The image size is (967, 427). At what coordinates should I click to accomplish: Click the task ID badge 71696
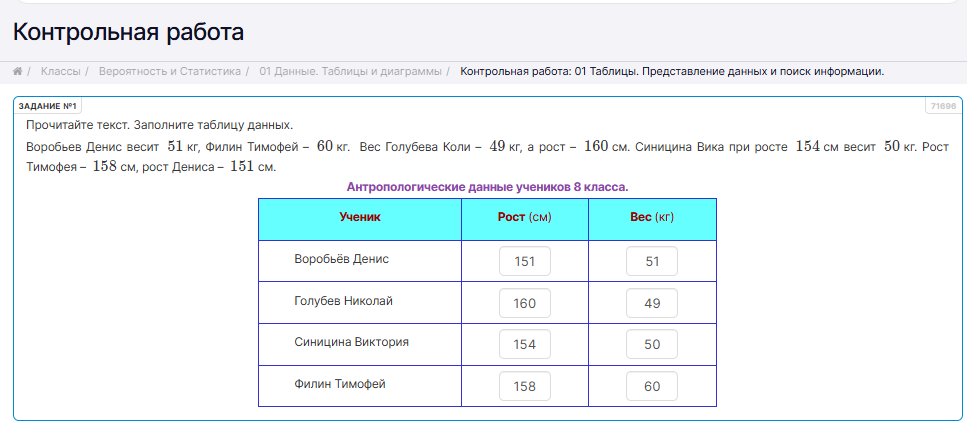tap(943, 106)
